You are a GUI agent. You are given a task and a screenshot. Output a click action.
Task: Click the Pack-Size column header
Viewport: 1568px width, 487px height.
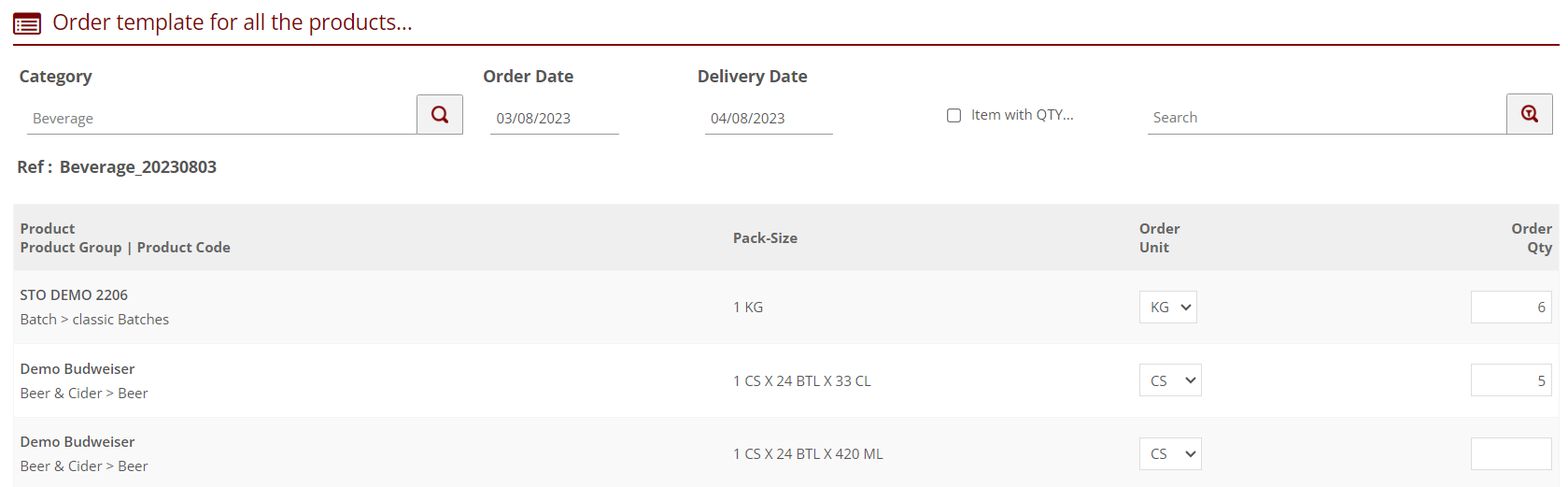click(x=765, y=238)
